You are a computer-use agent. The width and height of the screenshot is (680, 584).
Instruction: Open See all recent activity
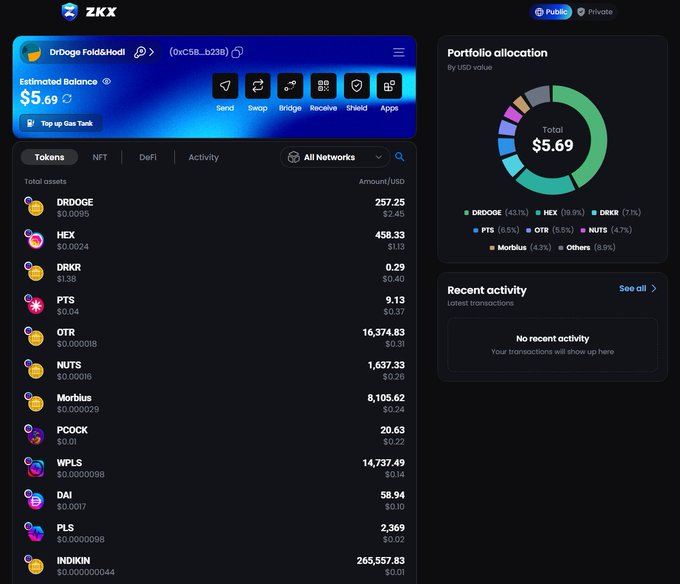pos(638,288)
